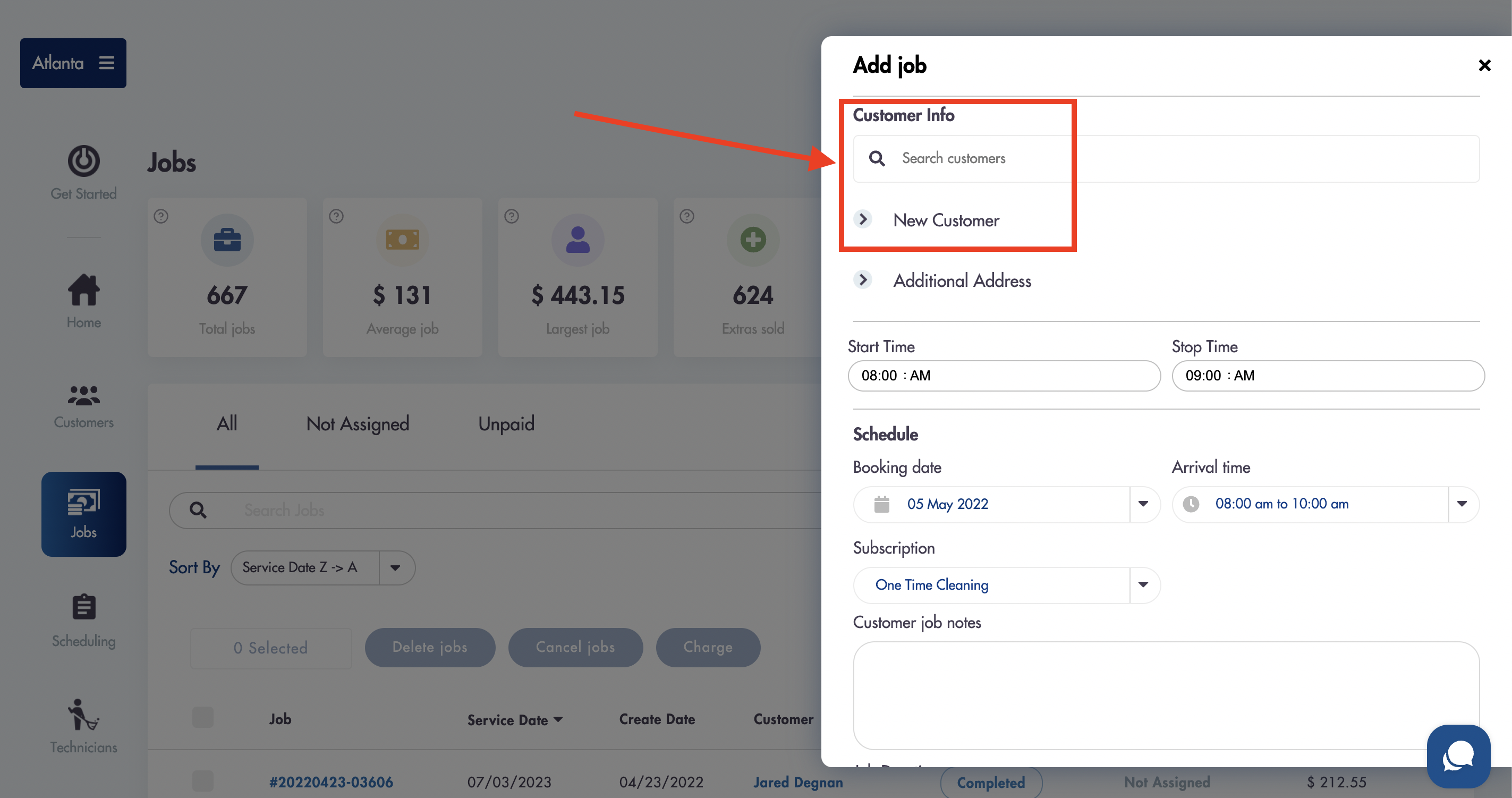Open the Technicians sidebar icon

(x=83, y=714)
